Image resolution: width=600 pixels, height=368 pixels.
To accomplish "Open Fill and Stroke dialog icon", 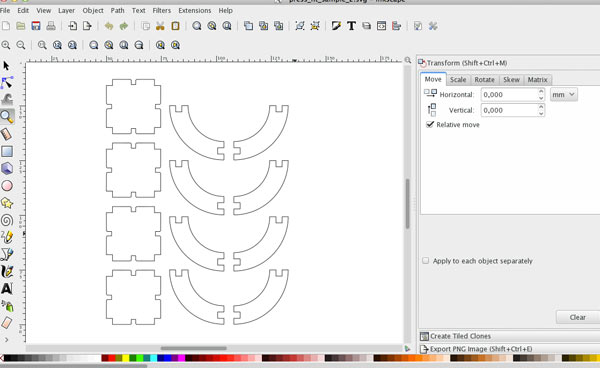I will pos(336,26).
